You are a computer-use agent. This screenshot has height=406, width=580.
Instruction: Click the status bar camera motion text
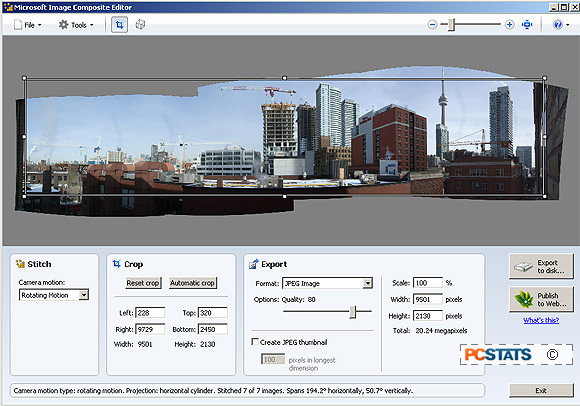[x=213, y=390]
